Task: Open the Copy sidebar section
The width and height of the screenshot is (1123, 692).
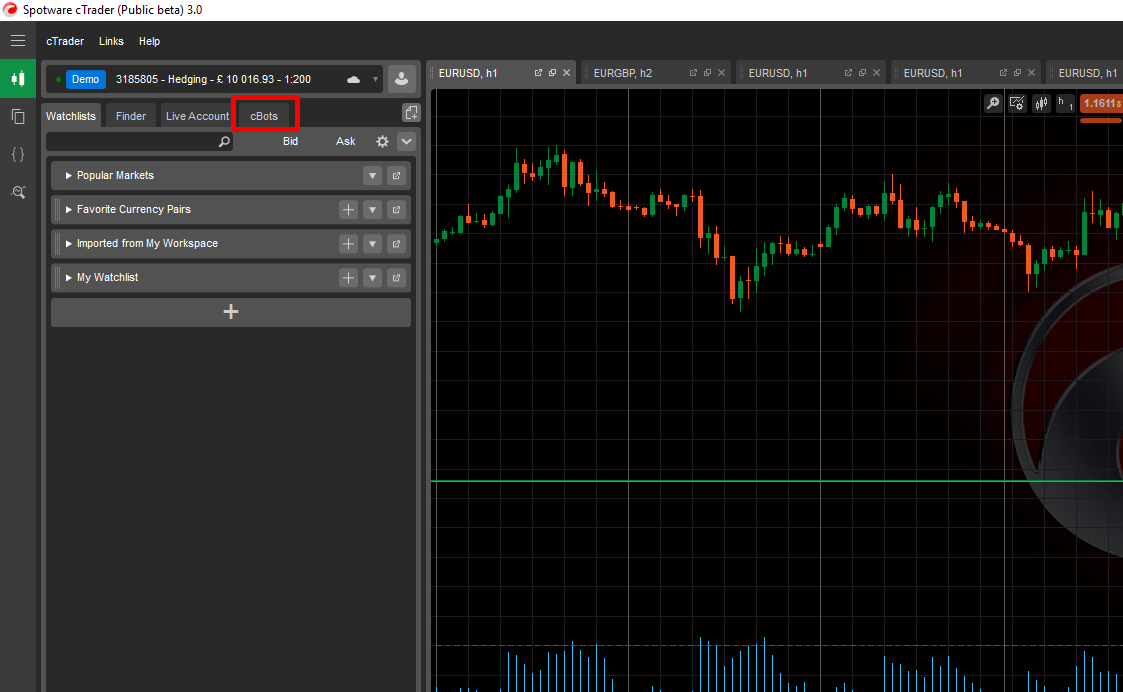Action: 18,116
